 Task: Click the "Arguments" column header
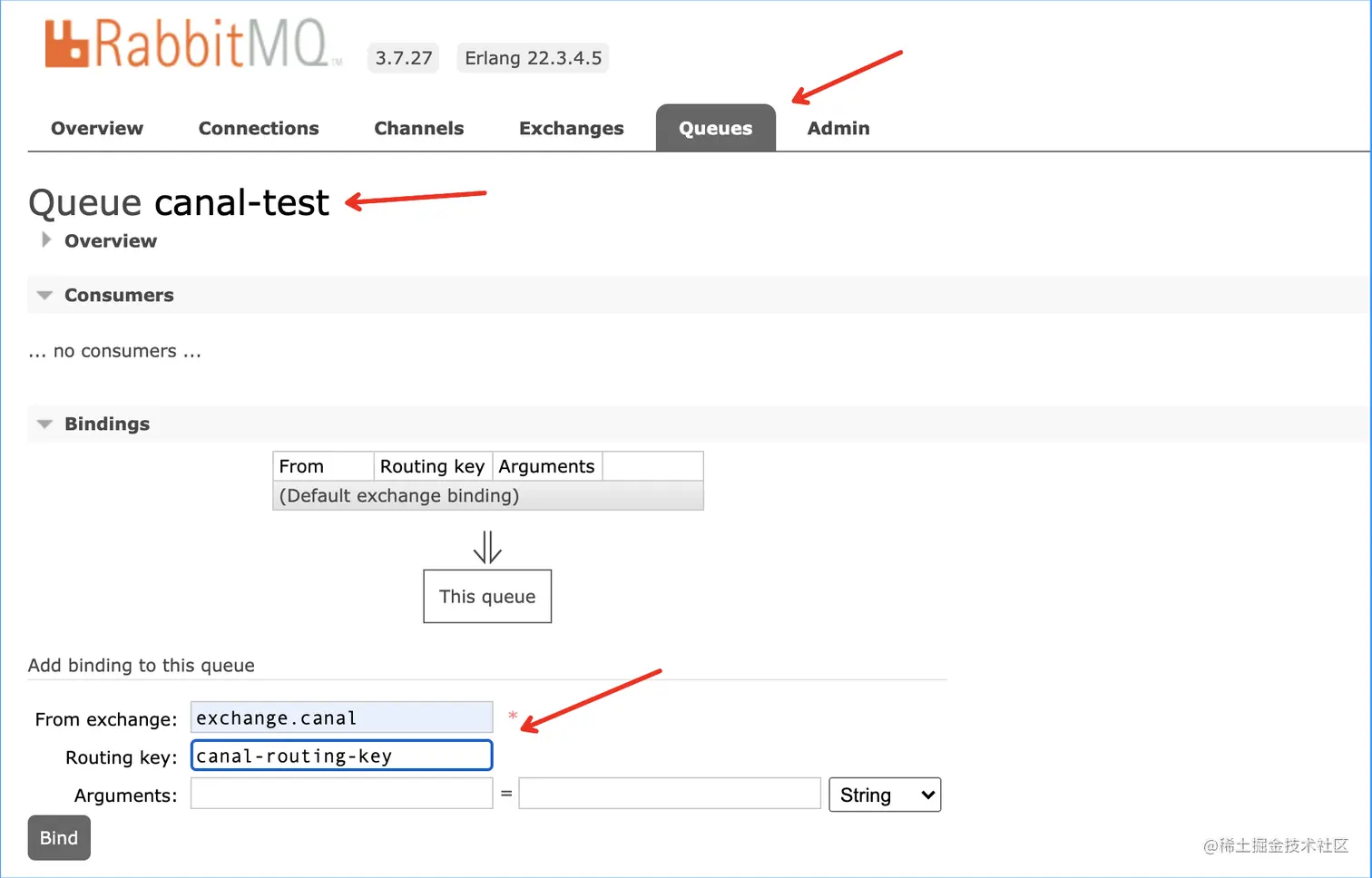click(547, 466)
